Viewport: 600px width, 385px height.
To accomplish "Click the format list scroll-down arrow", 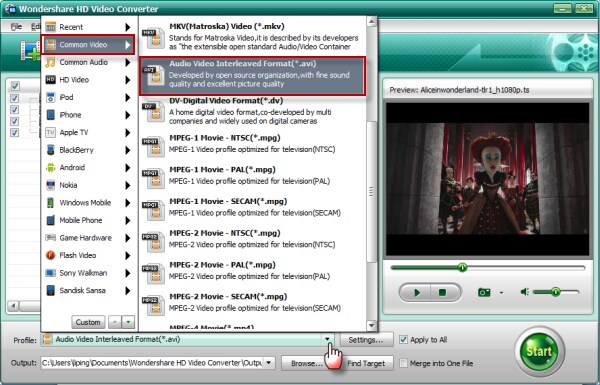I will click(371, 326).
